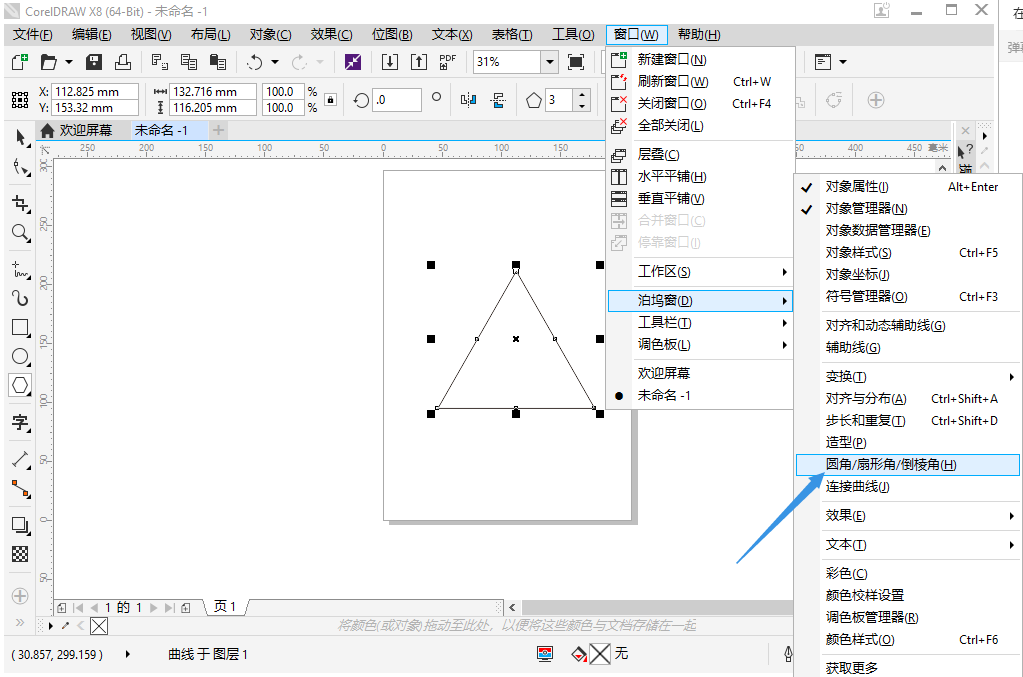
Task: Click the add new tab plus button
Action: [219, 130]
